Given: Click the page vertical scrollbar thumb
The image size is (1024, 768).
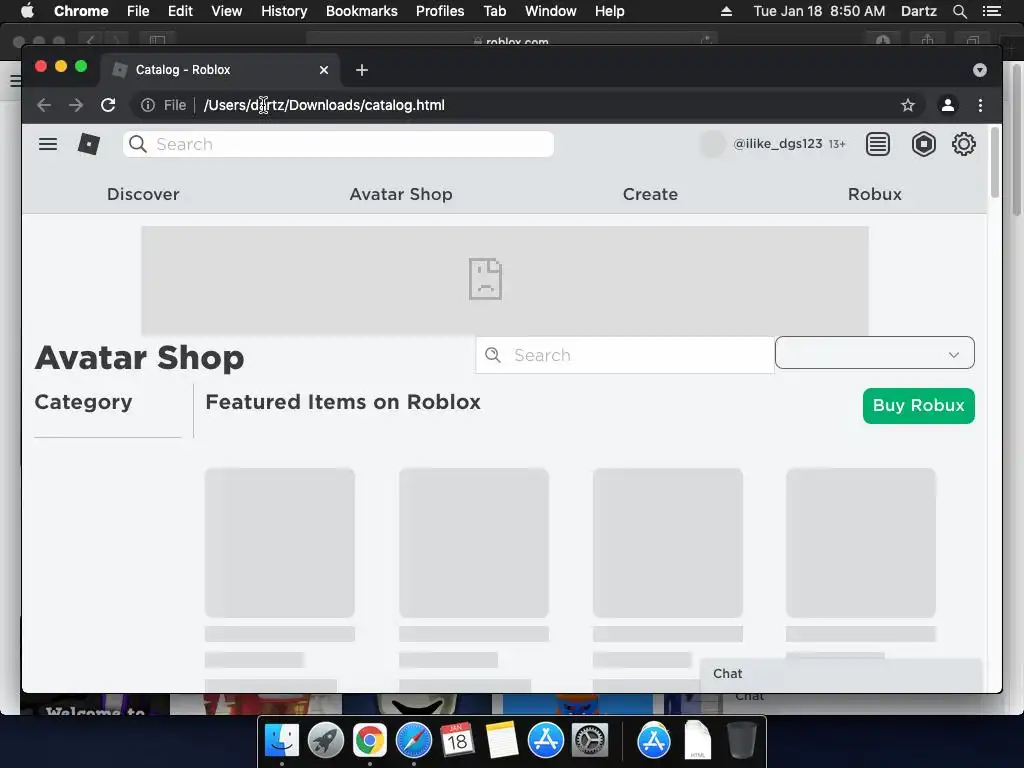Looking at the screenshot, I should [995, 161].
